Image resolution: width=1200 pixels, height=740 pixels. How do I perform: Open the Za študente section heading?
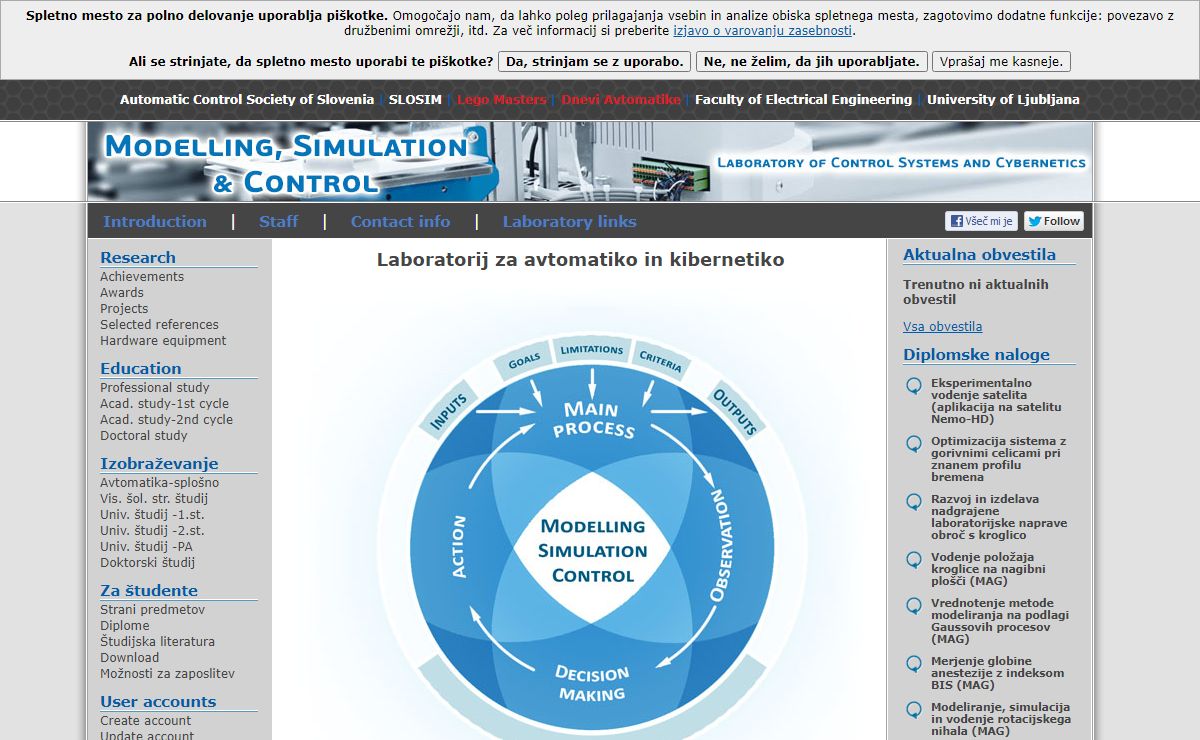149,590
